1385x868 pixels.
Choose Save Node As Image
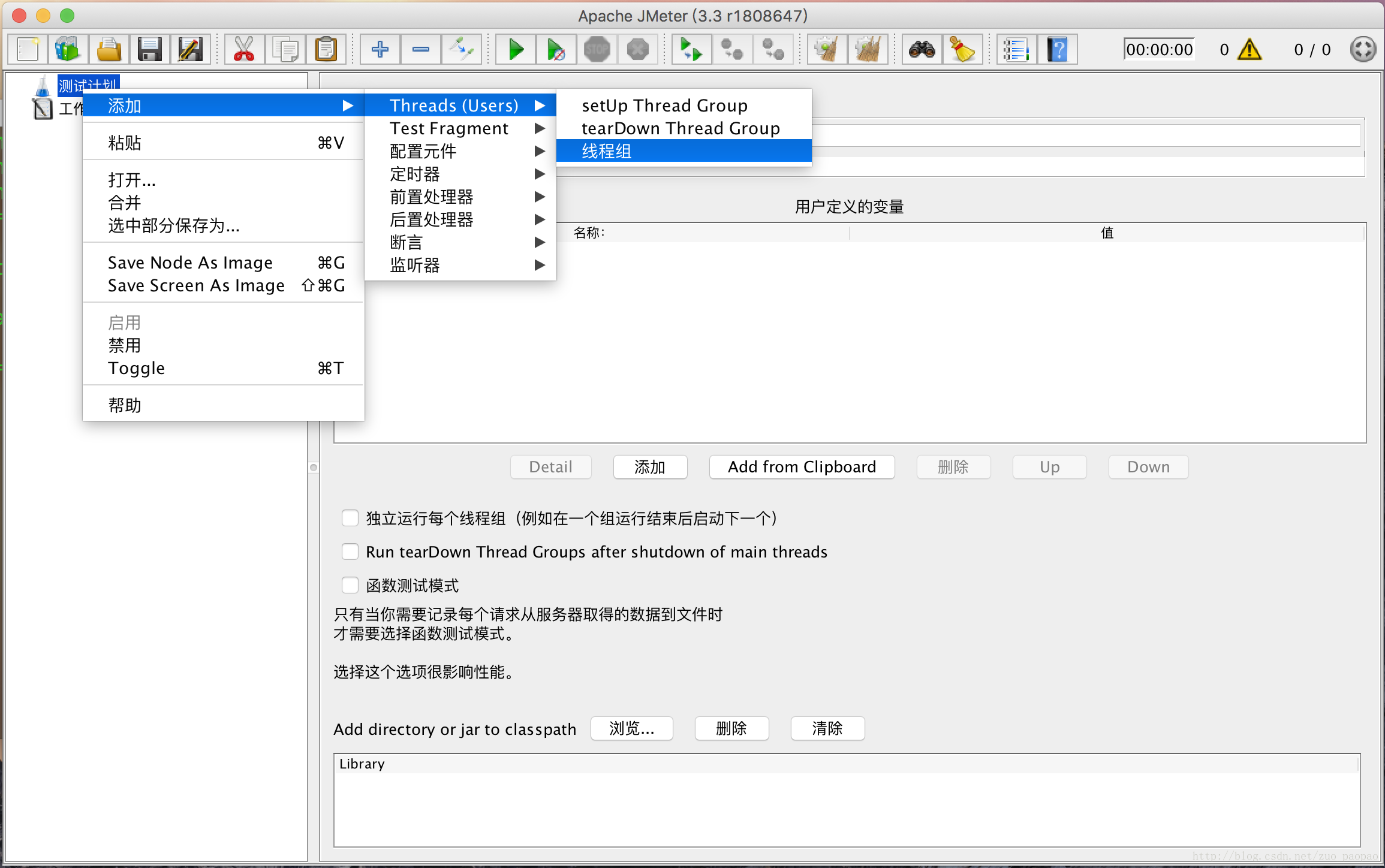223,263
